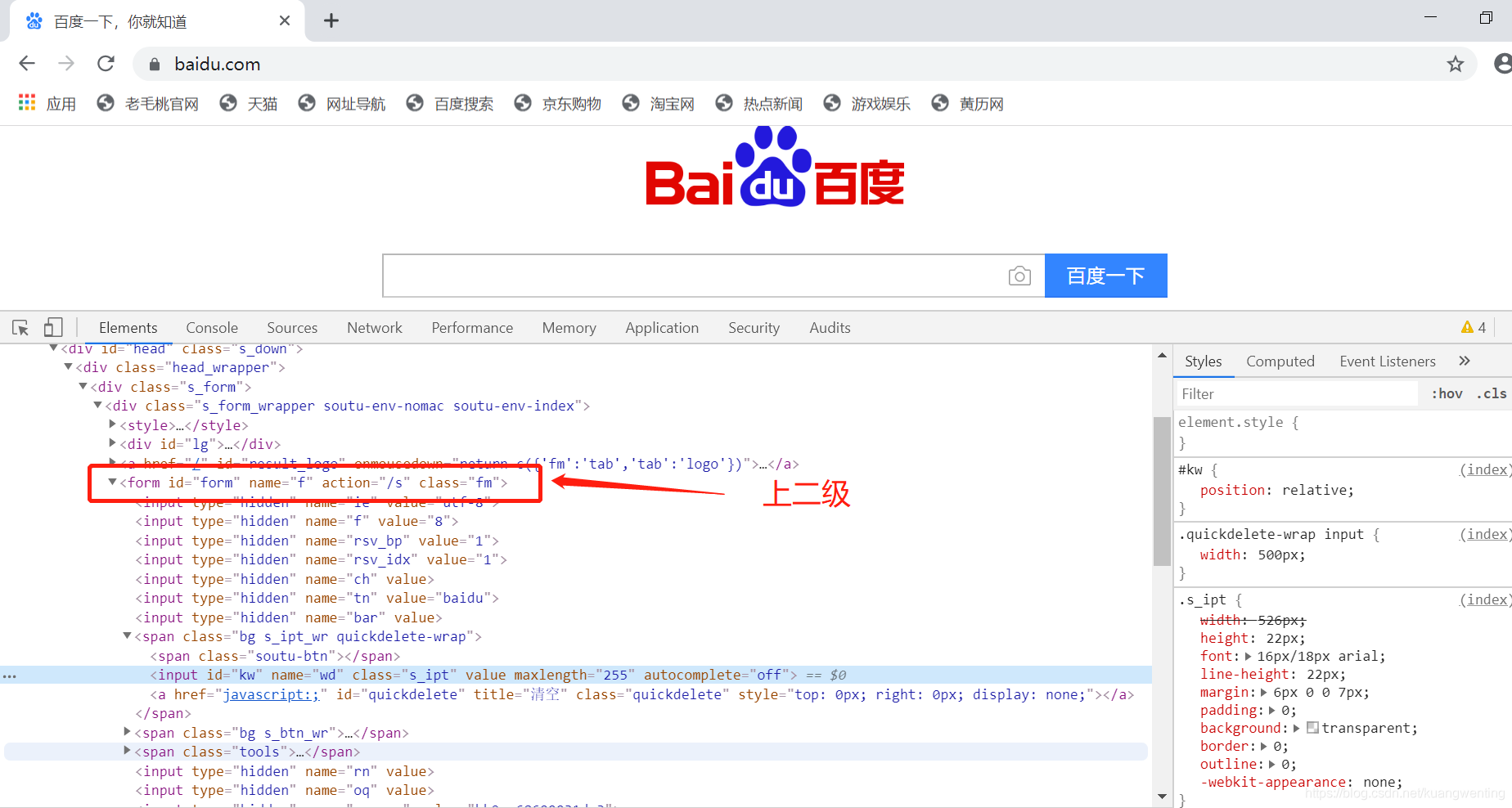Open the (index) link for .quickdelete-wrap input
This screenshot has width=1512, height=808.
tap(1484, 534)
